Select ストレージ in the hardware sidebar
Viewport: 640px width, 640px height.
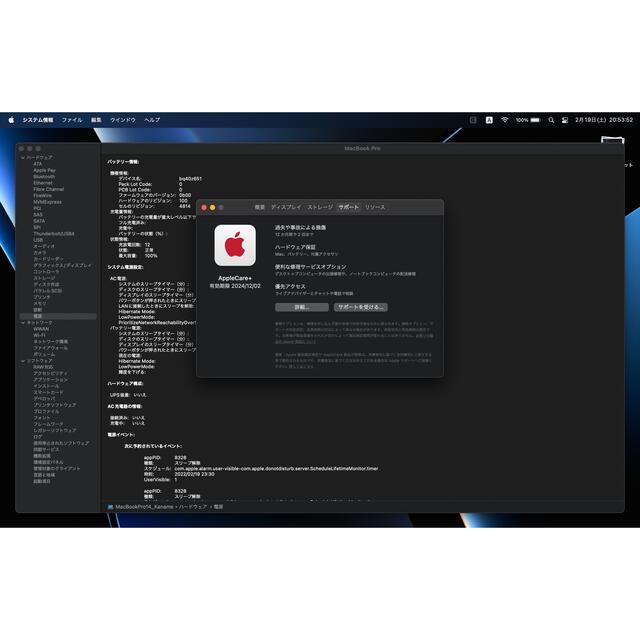[x=44, y=278]
